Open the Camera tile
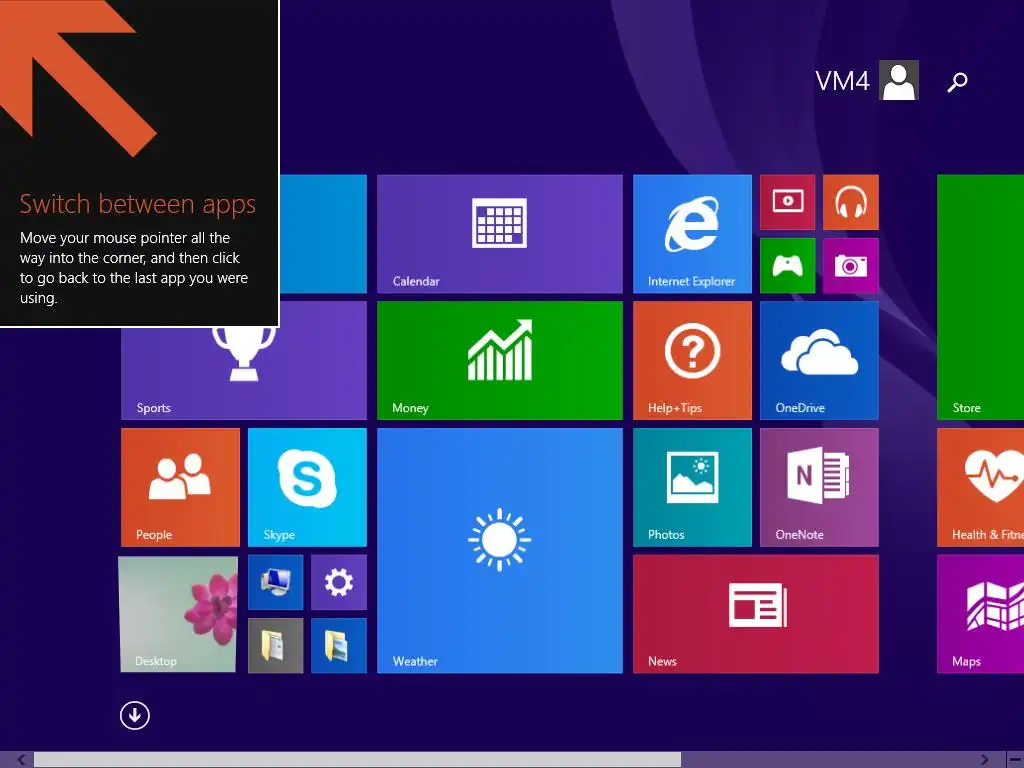This screenshot has height=768, width=1024. tap(850, 265)
